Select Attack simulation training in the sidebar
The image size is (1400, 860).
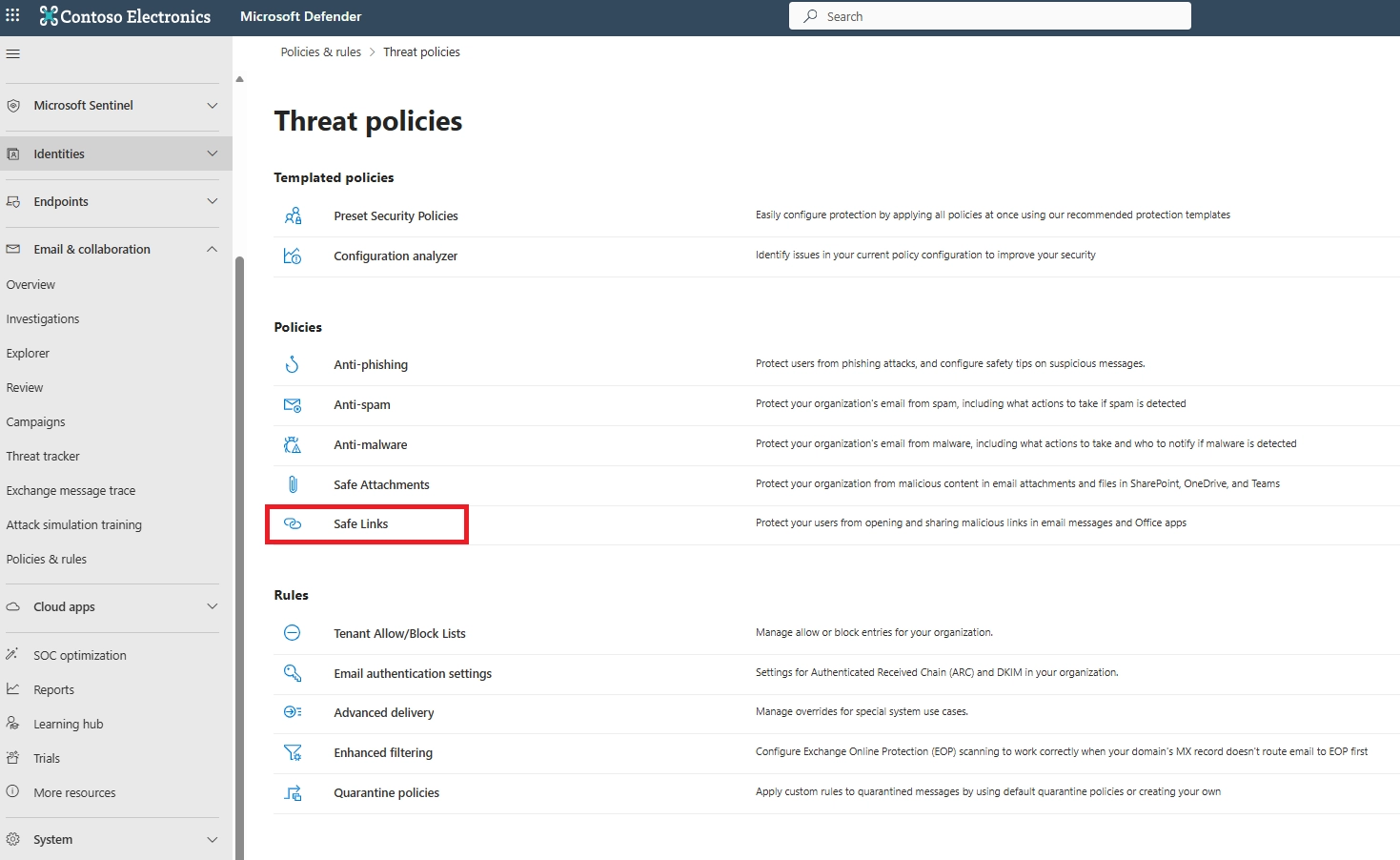(73, 524)
